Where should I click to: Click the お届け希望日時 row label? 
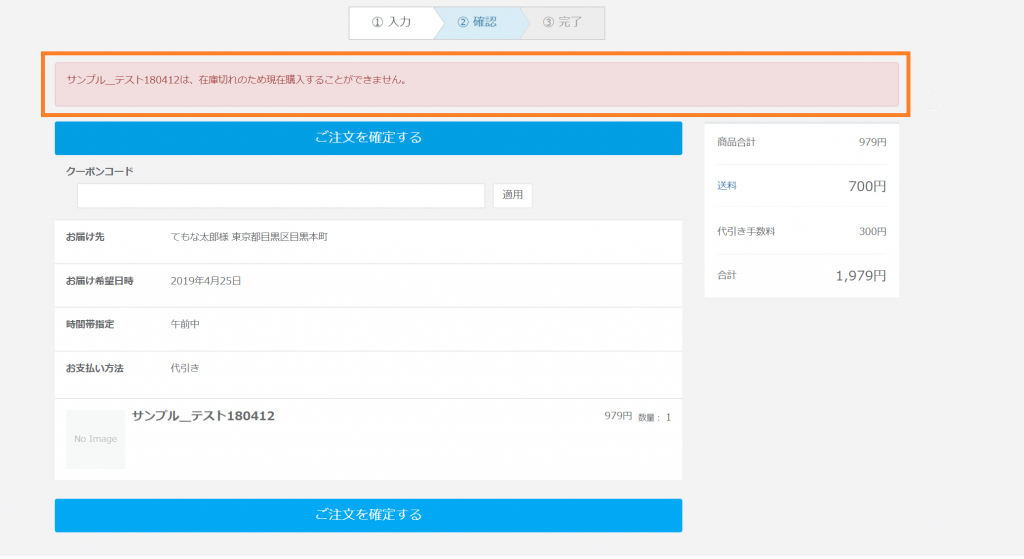tap(99, 281)
